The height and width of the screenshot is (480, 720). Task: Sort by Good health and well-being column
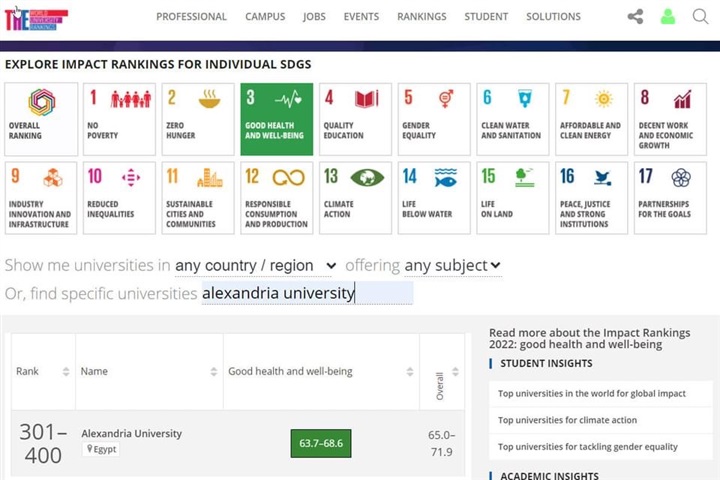[x=319, y=372]
